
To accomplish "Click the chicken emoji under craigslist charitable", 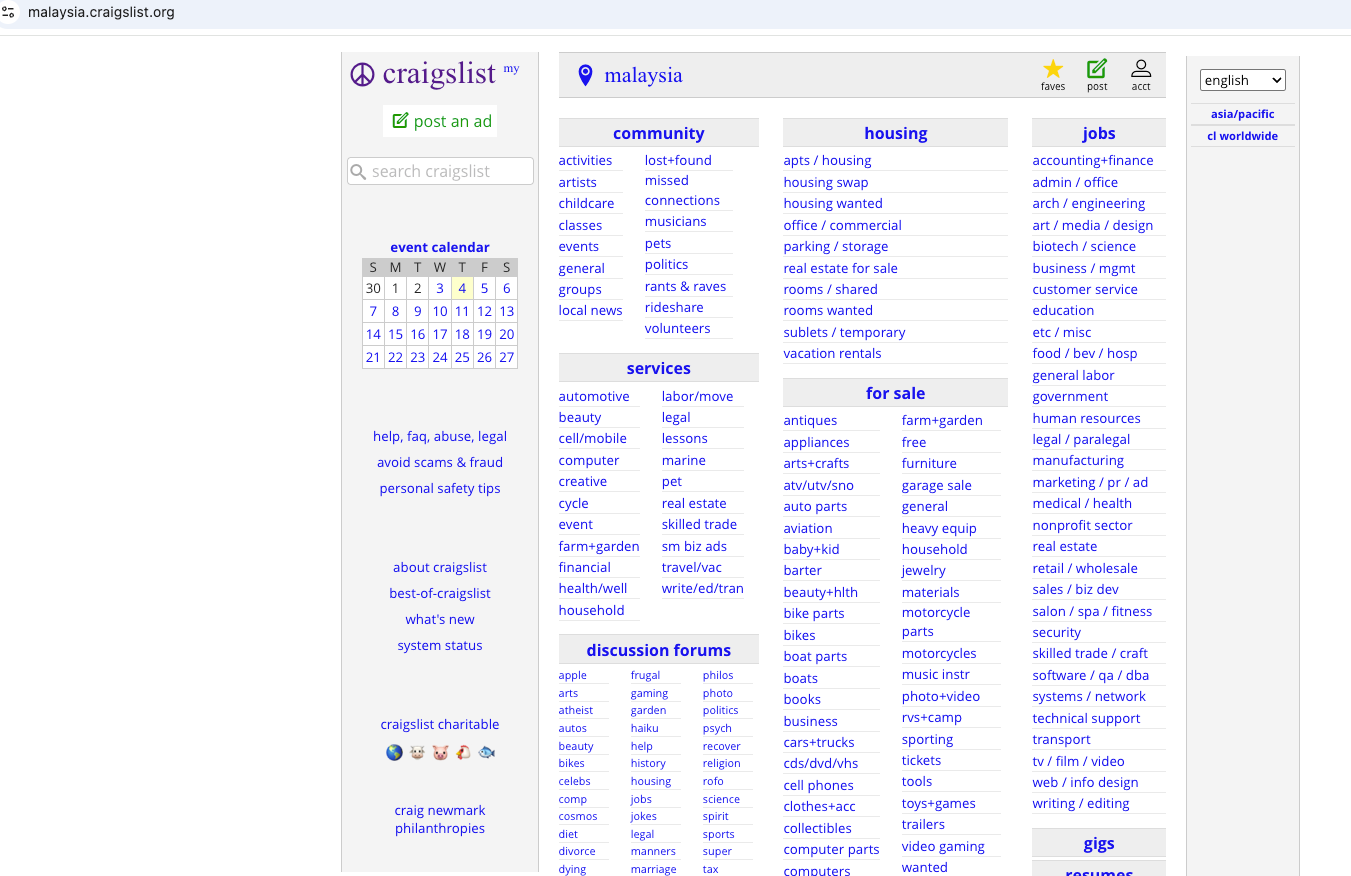I will pyautogui.click(x=463, y=752).
